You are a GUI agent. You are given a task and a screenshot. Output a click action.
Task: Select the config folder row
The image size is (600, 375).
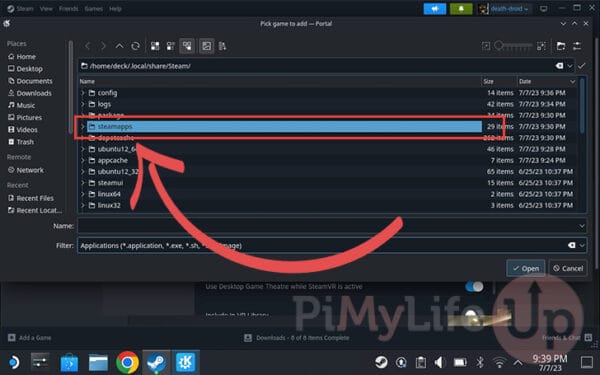click(328, 93)
